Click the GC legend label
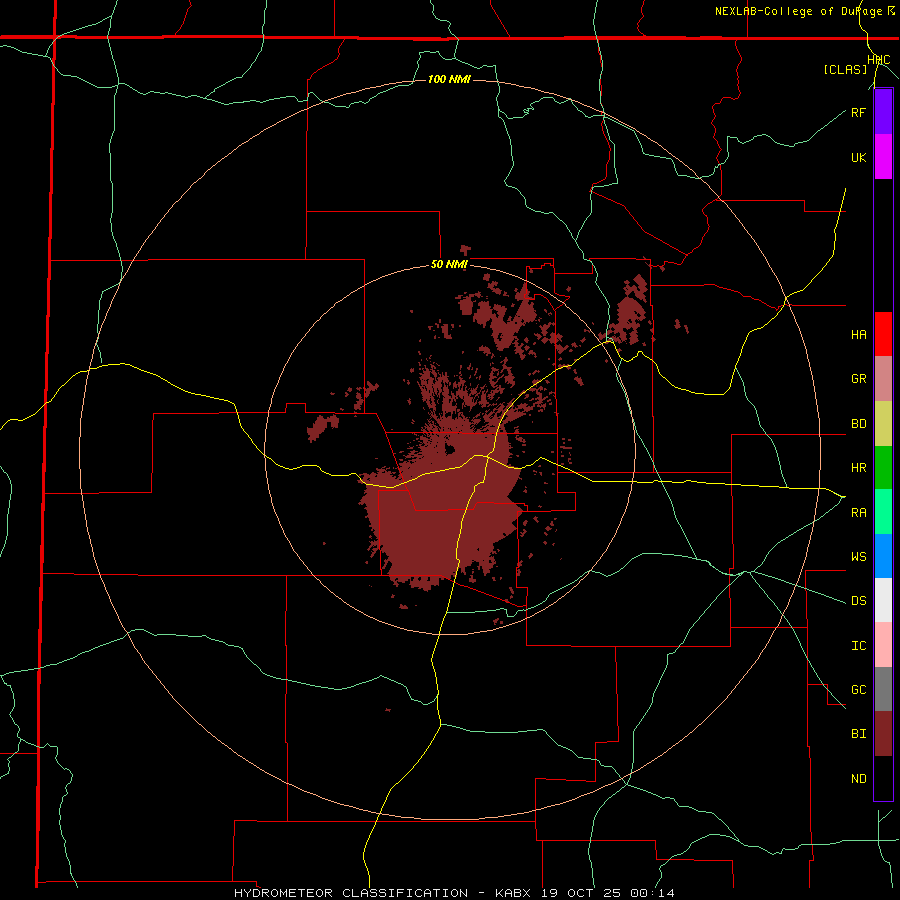Image resolution: width=900 pixels, height=900 pixels. [x=858, y=690]
